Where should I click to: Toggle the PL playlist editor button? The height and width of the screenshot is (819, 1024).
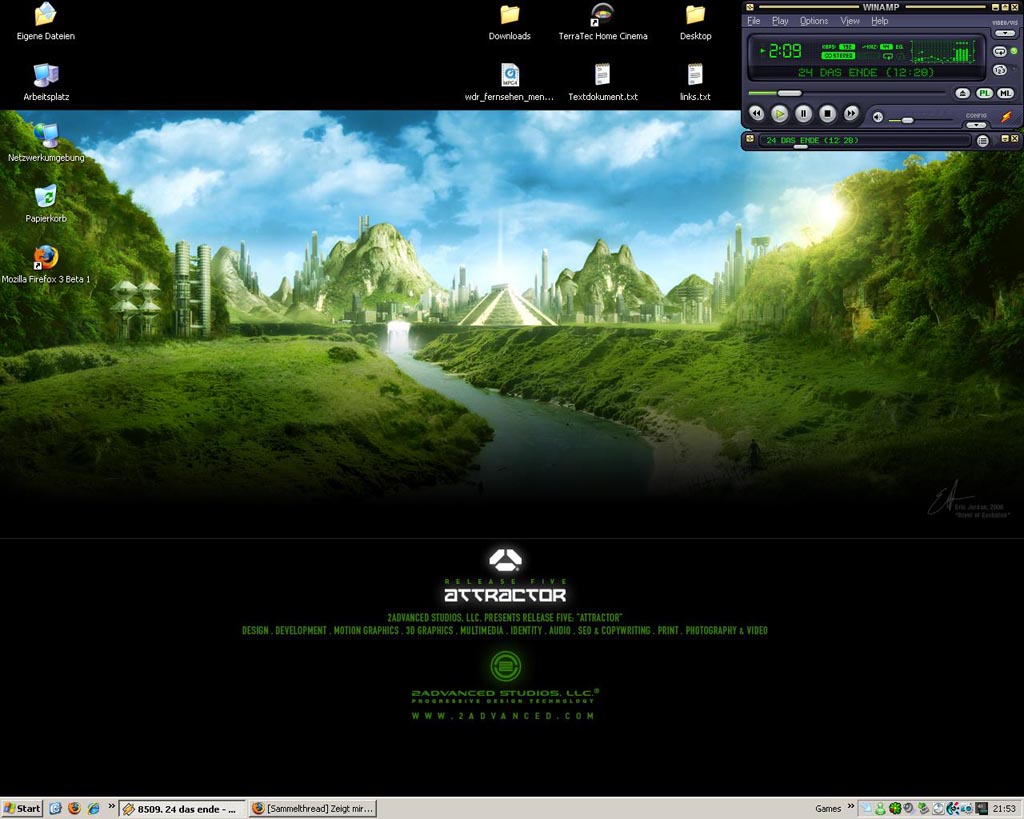pos(984,93)
